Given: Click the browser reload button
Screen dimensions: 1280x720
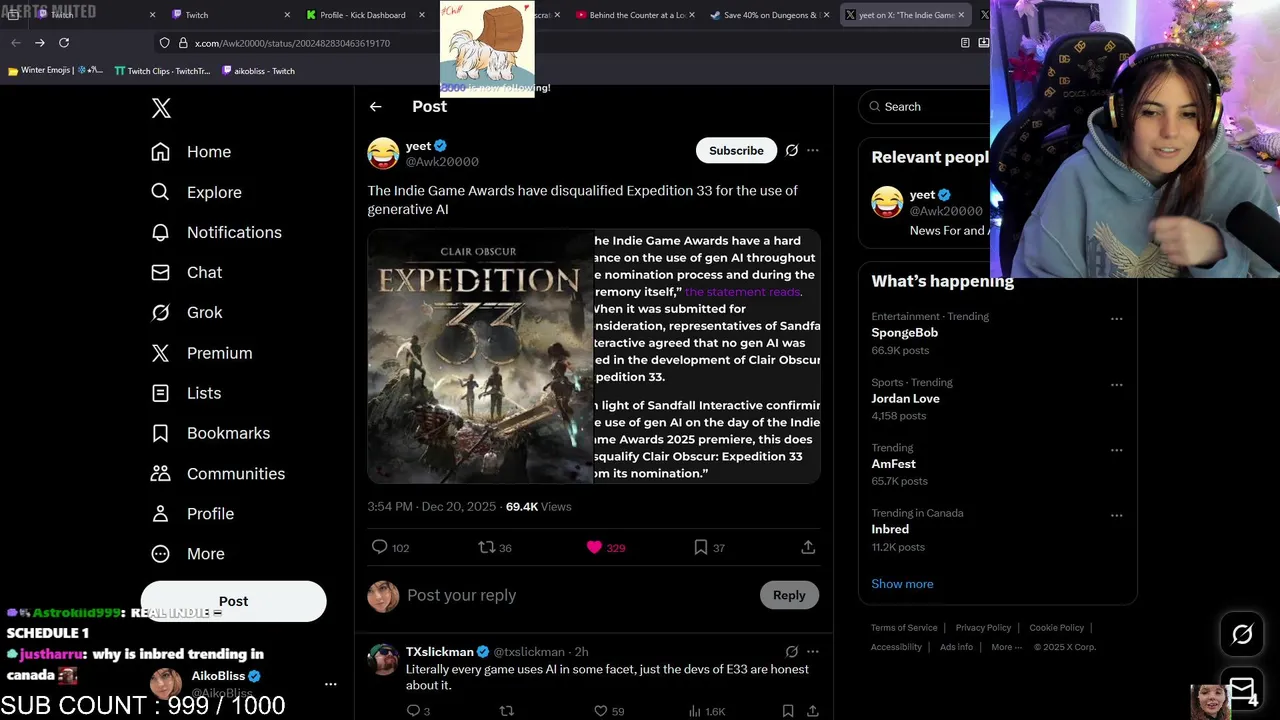Looking at the screenshot, I should 64,43.
